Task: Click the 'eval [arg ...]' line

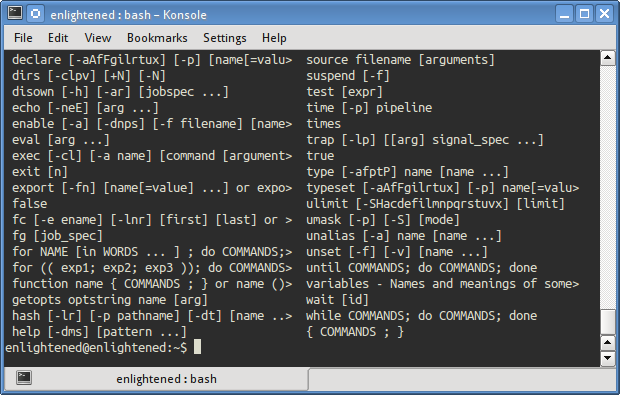Action: click(60, 140)
